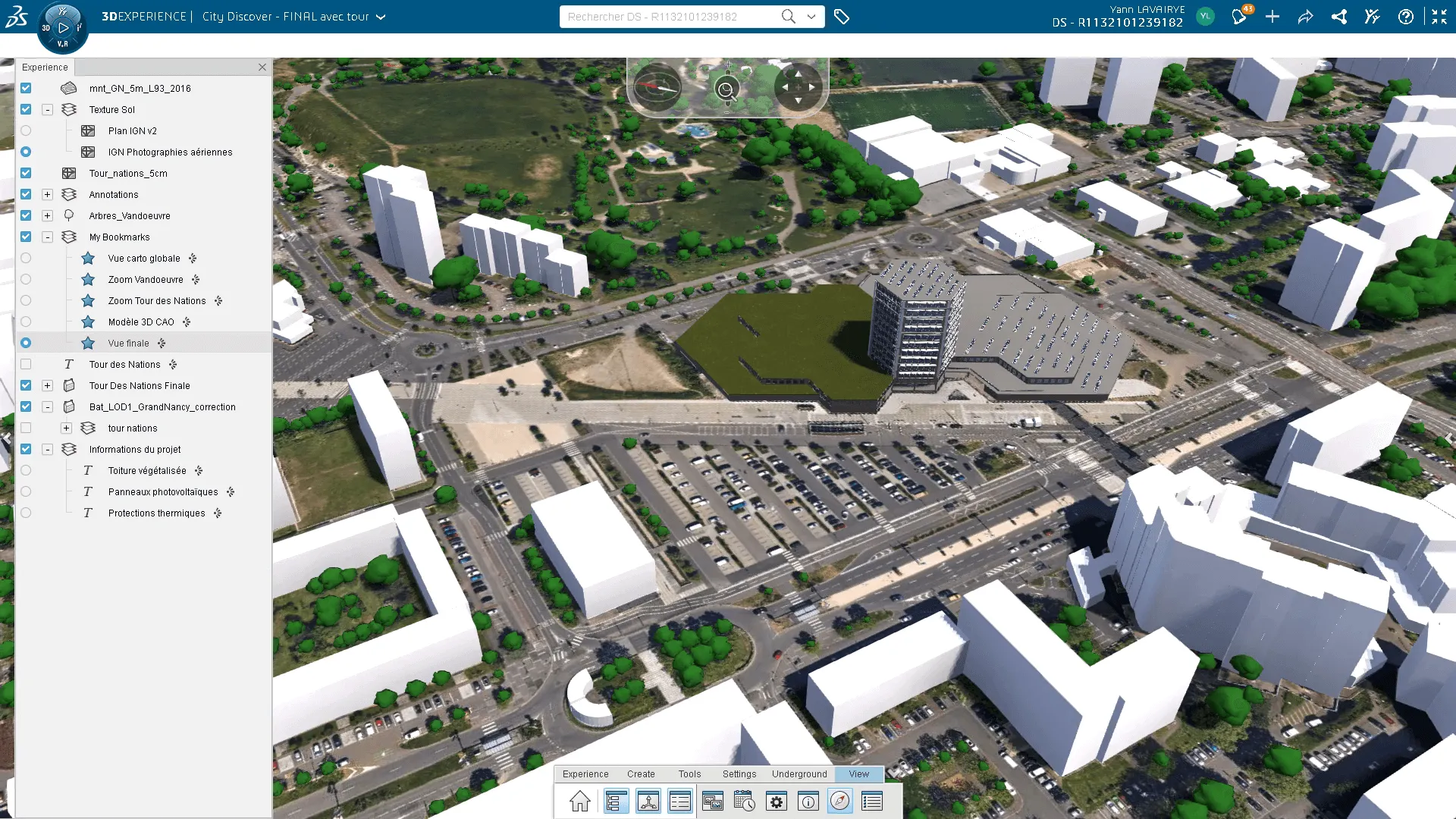Open the Tools tab

tap(689, 774)
